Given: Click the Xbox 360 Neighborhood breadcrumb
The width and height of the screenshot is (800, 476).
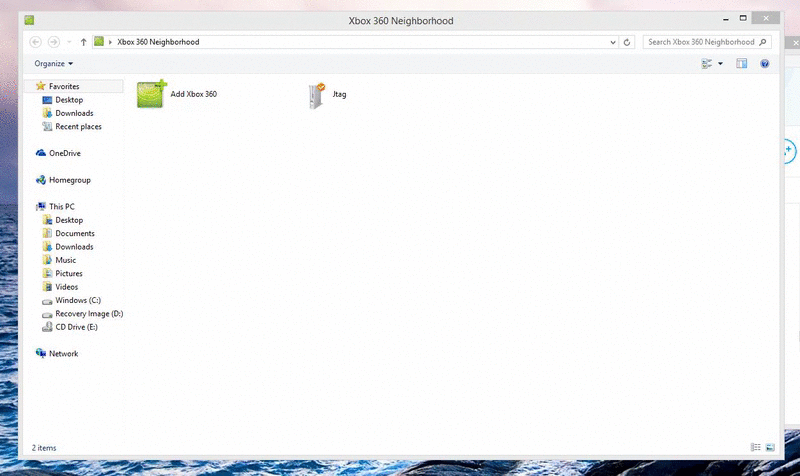Looking at the screenshot, I should coord(158,42).
